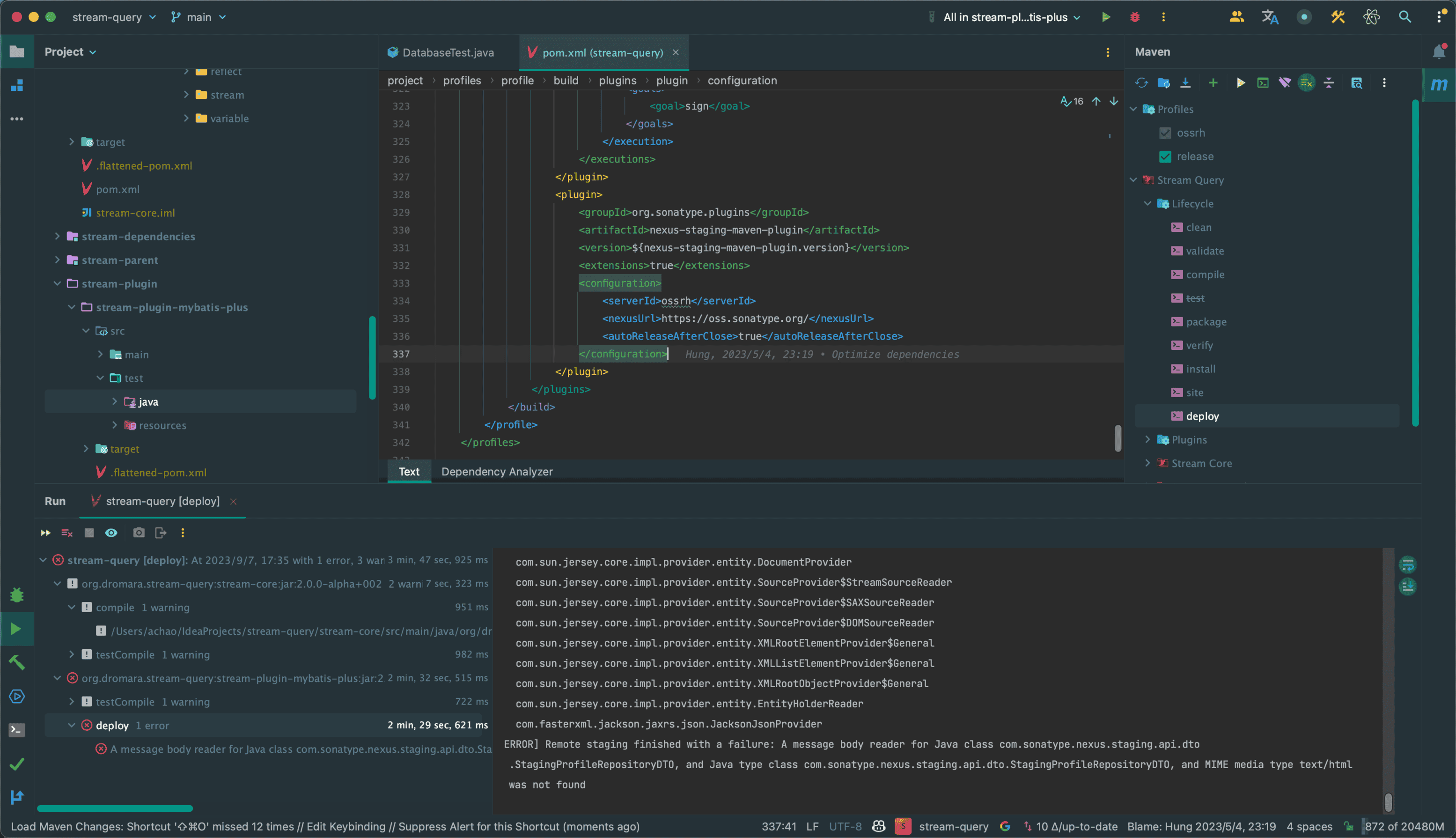Toggle the ossrh profile checkbox

tap(1165, 133)
